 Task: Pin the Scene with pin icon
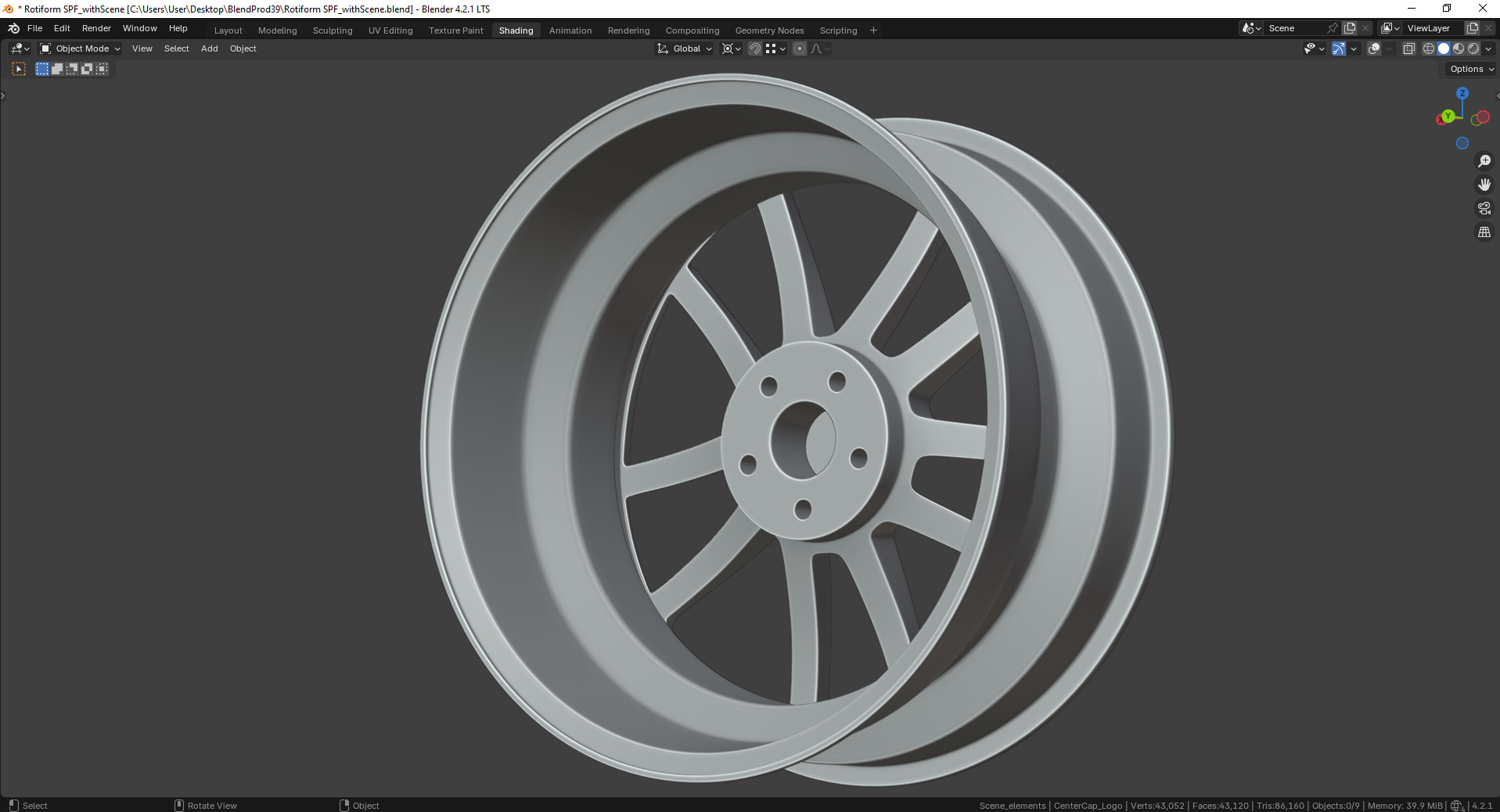(1333, 28)
